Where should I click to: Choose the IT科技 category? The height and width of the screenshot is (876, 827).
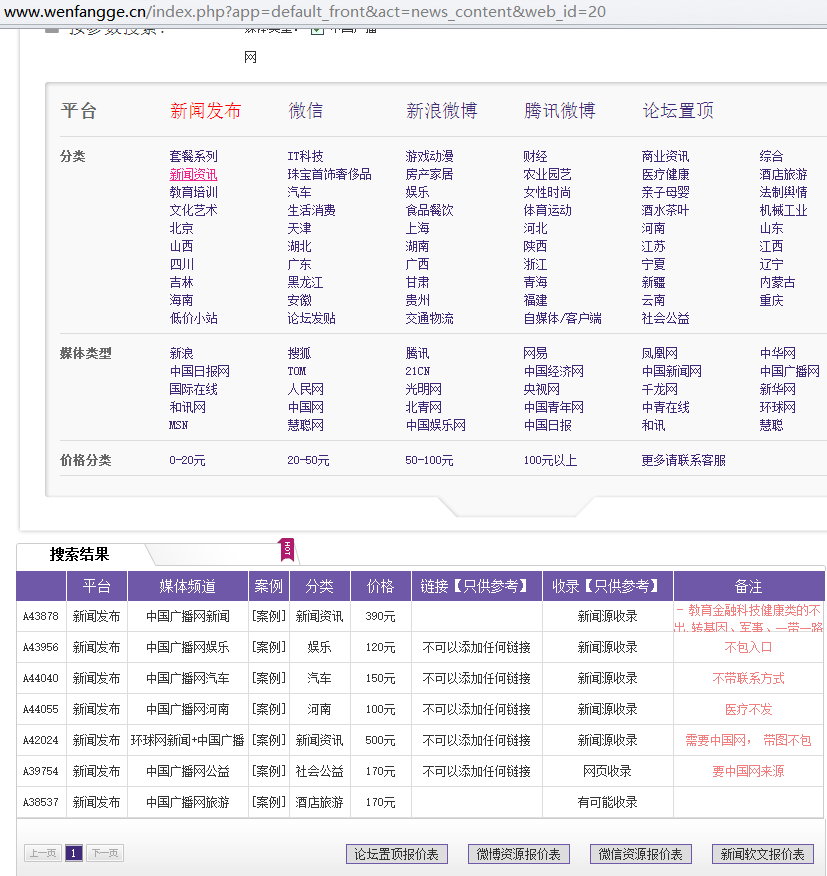click(x=305, y=156)
